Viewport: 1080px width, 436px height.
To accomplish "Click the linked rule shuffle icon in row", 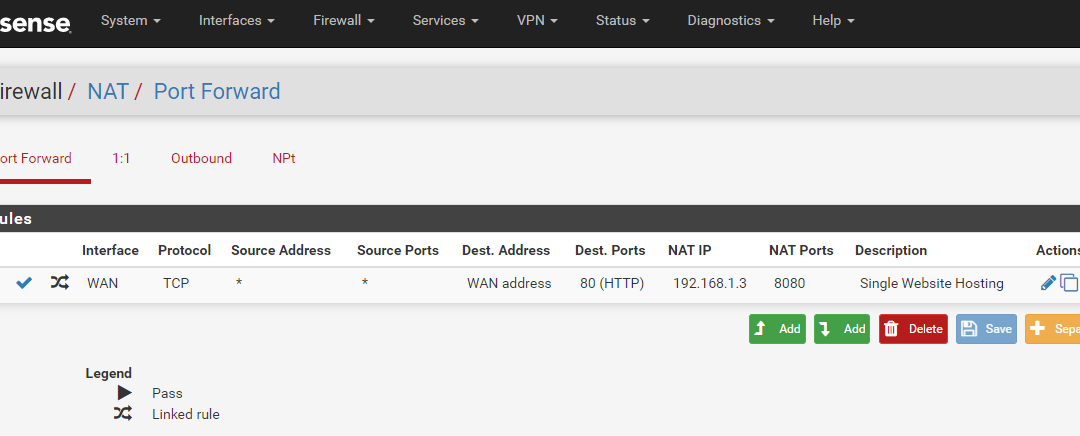I will [59, 282].
